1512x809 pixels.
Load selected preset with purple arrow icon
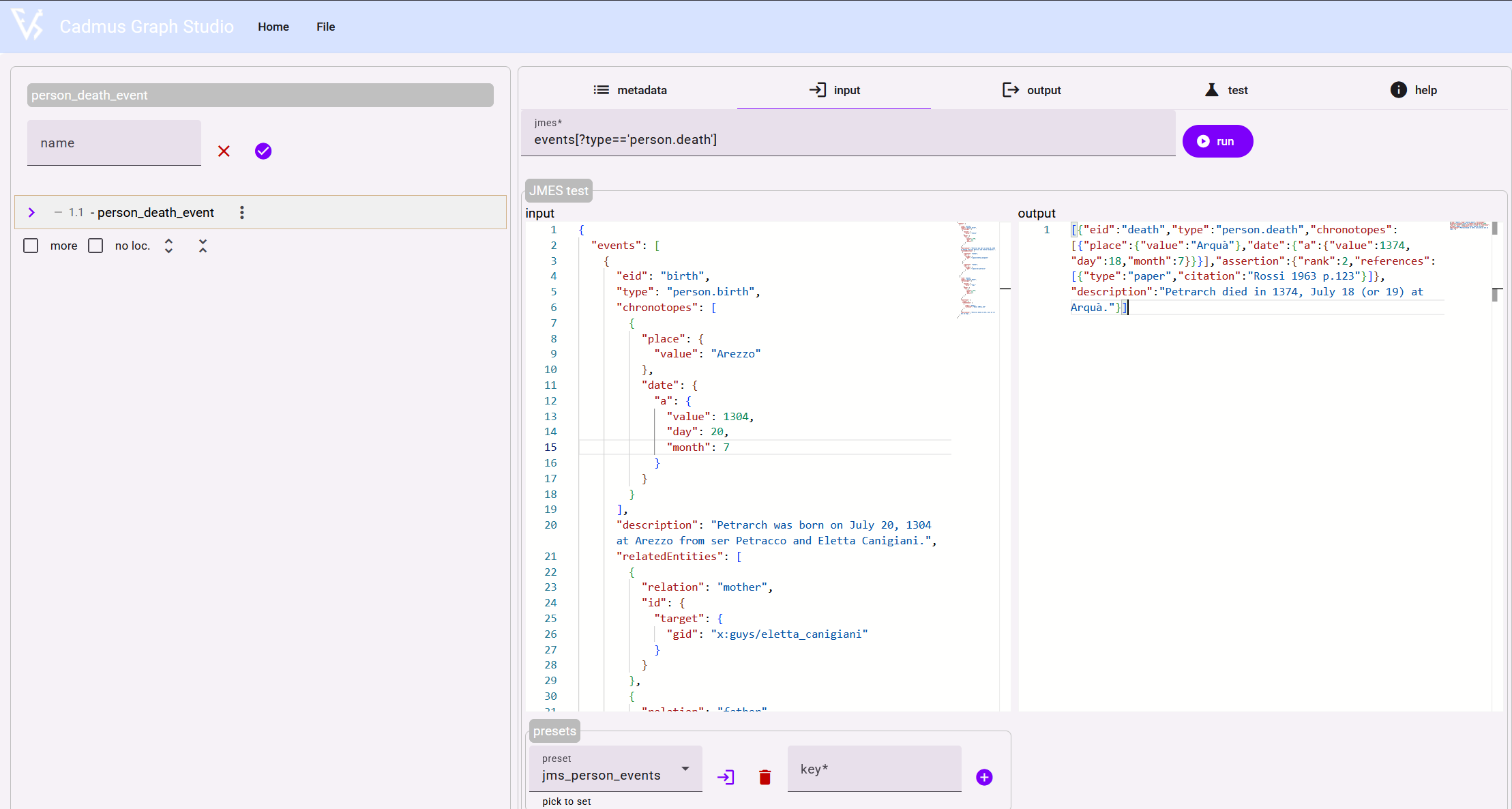click(x=726, y=777)
